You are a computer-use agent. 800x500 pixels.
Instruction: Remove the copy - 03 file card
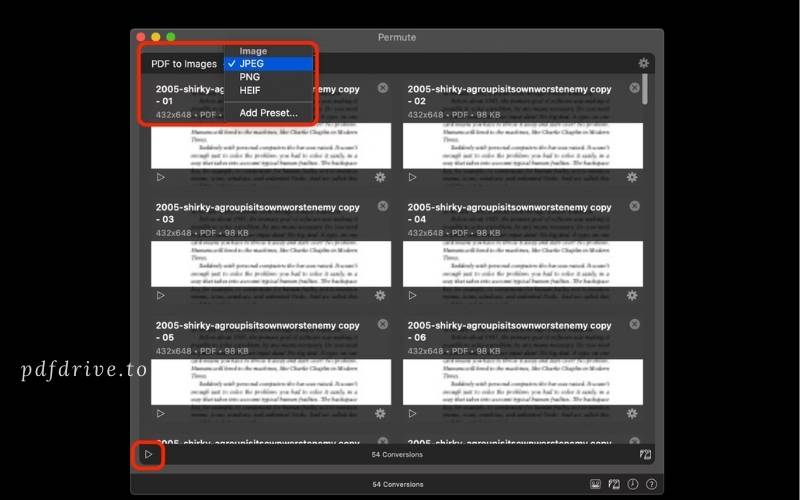pyautogui.click(x=383, y=206)
